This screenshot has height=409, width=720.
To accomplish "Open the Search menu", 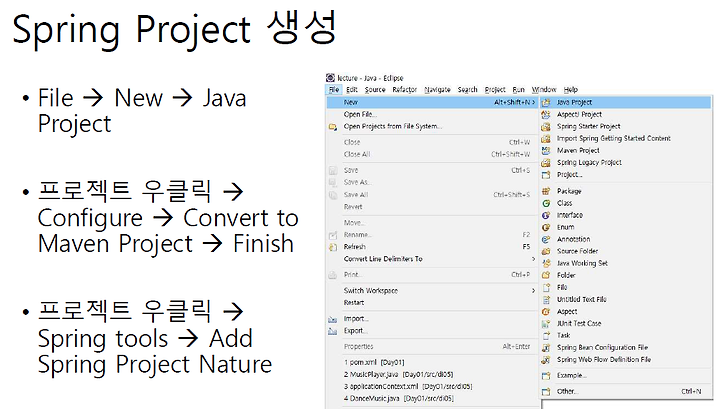I will pos(467,90).
